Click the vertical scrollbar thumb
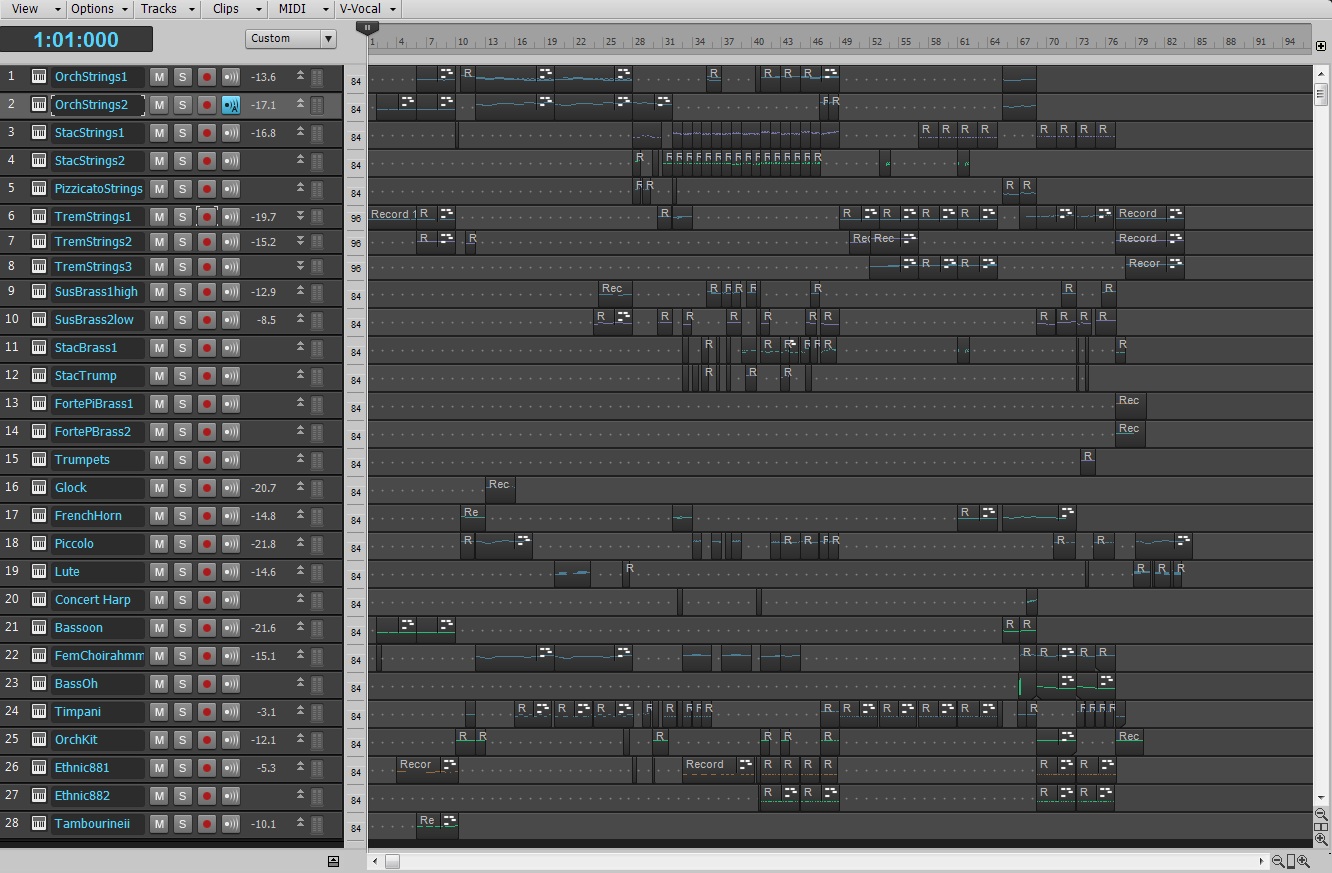 click(1321, 93)
